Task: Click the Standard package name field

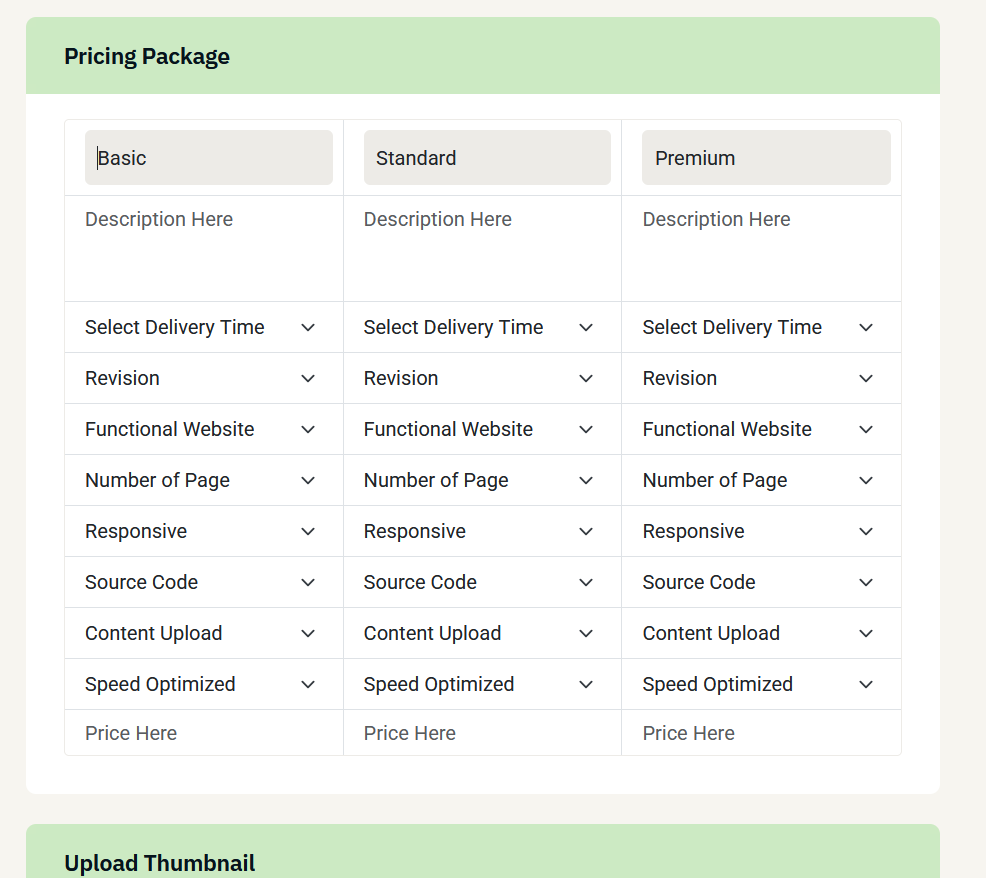Action: [487, 157]
